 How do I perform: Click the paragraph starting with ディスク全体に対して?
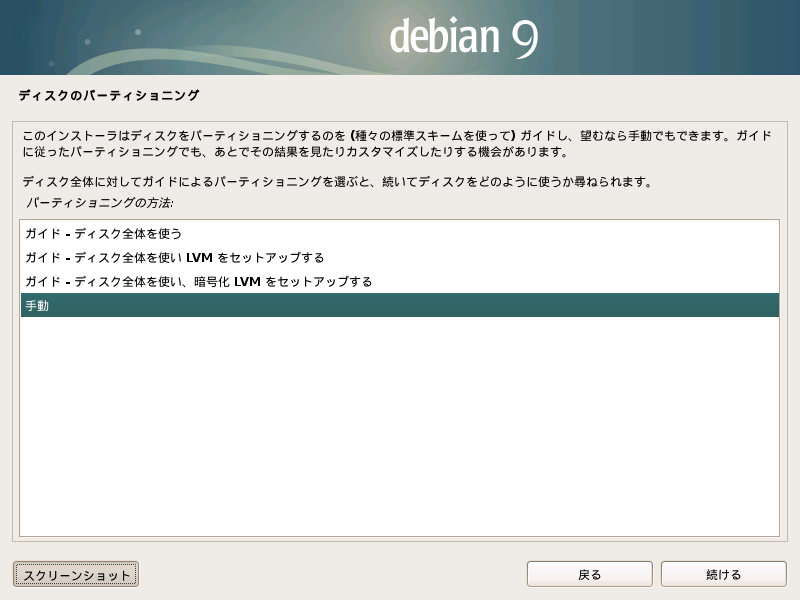(x=337, y=182)
